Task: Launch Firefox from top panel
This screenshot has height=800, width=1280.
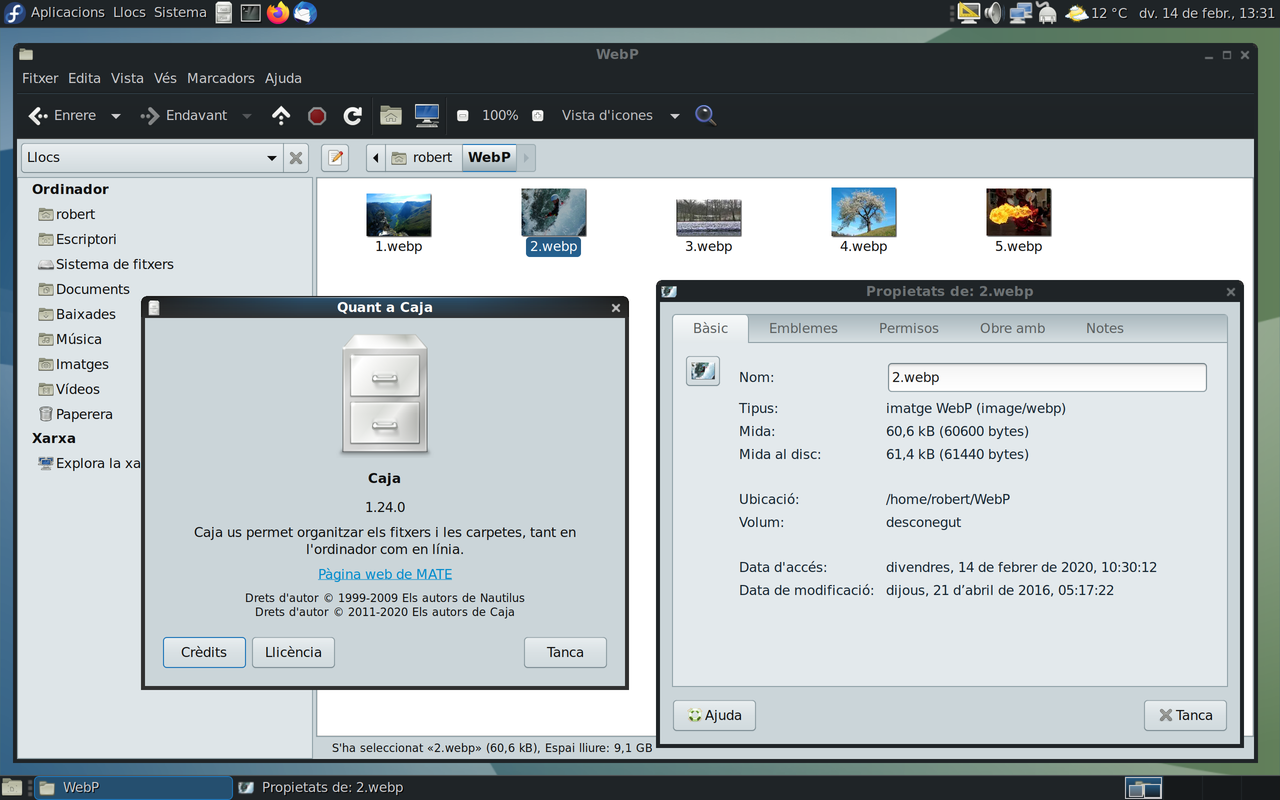Action: tap(278, 13)
